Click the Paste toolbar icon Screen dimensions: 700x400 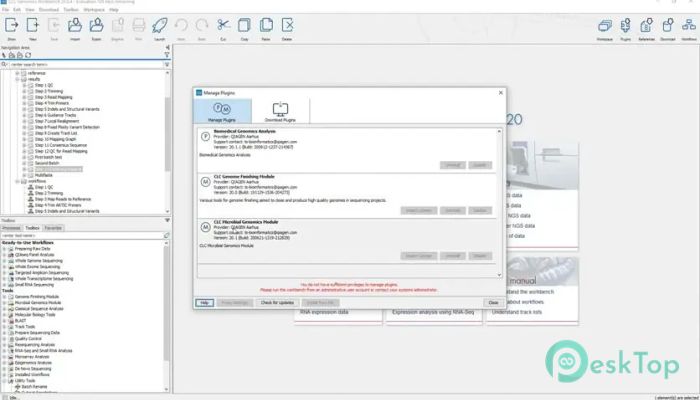(266, 25)
